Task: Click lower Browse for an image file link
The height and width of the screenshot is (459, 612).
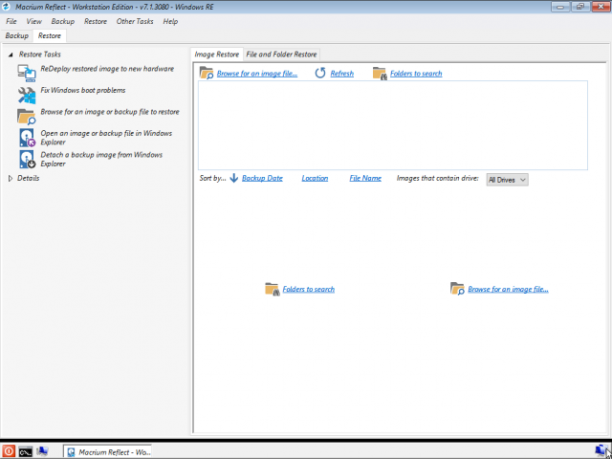Action: tap(508, 289)
